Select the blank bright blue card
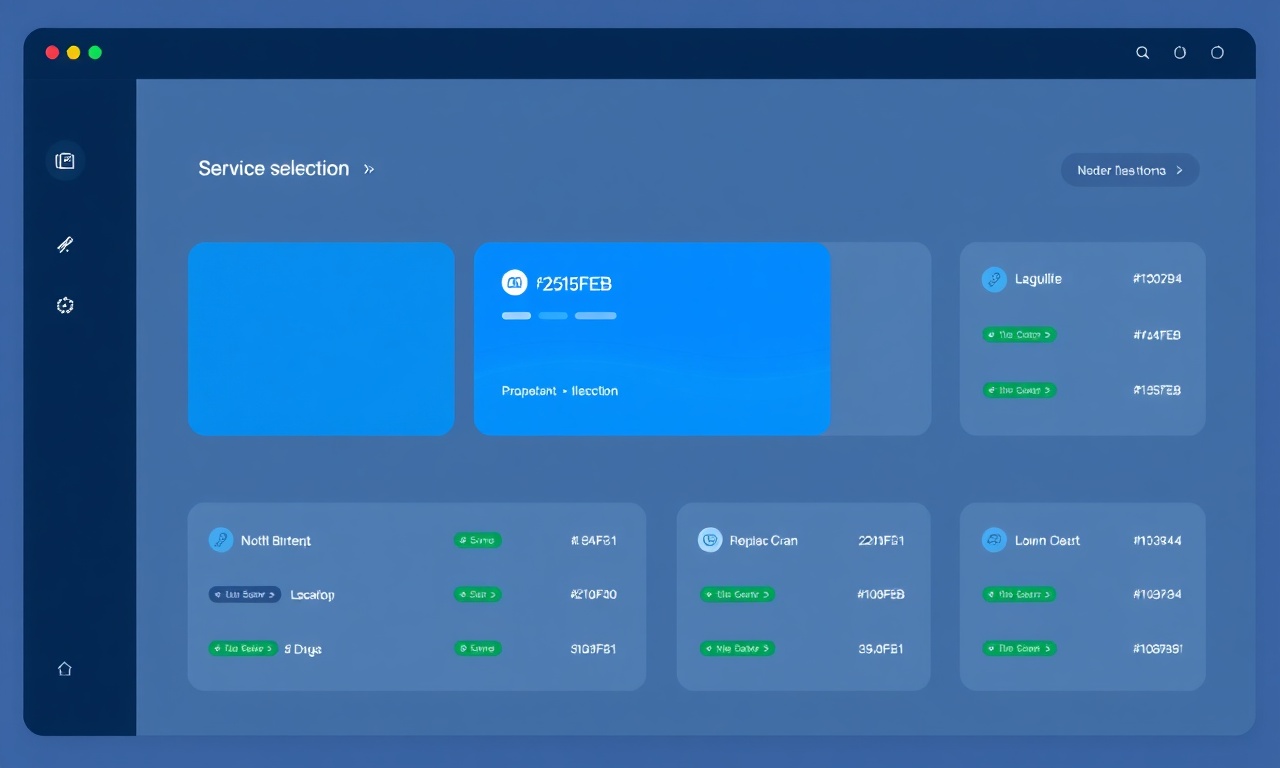The height and width of the screenshot is (768, 1280). click(321, 339)
